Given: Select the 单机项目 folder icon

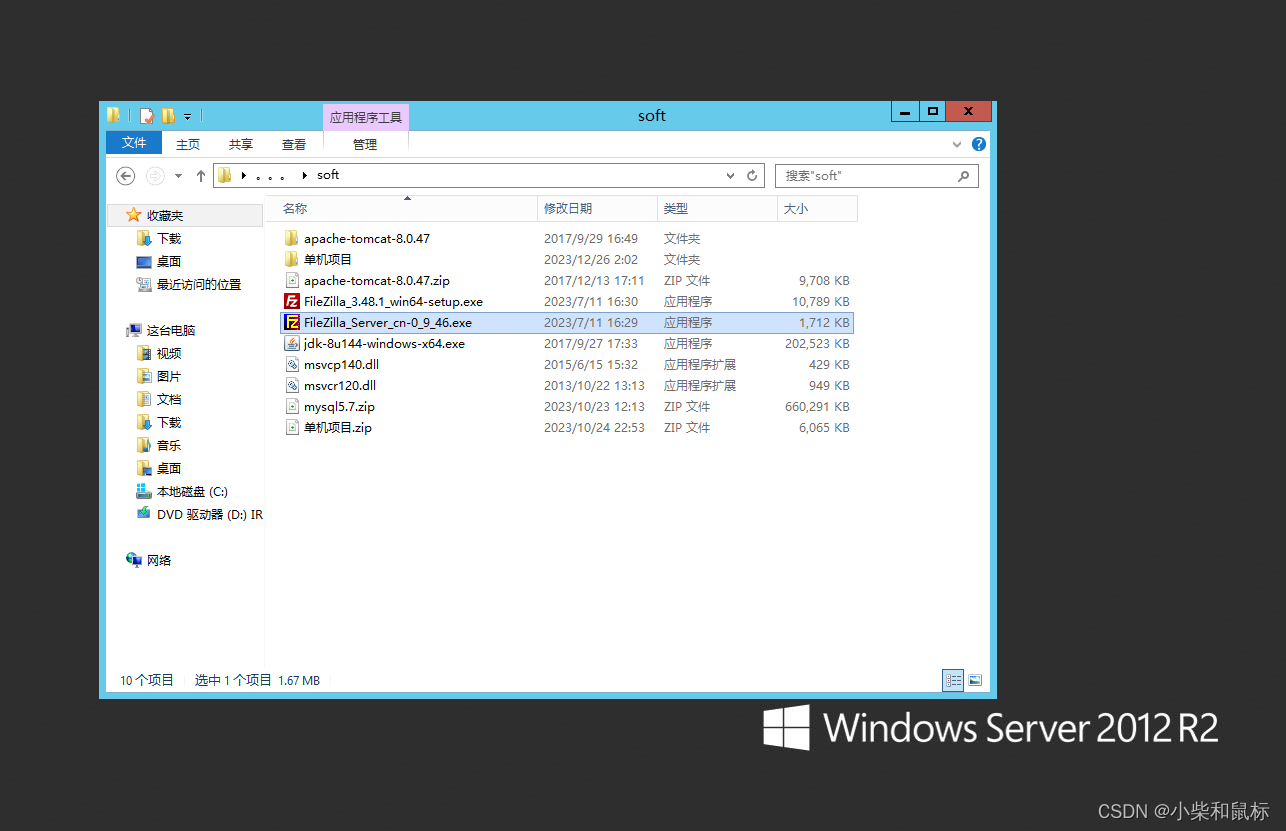Looking at the screenshot, I should click(x=292, y=260).
